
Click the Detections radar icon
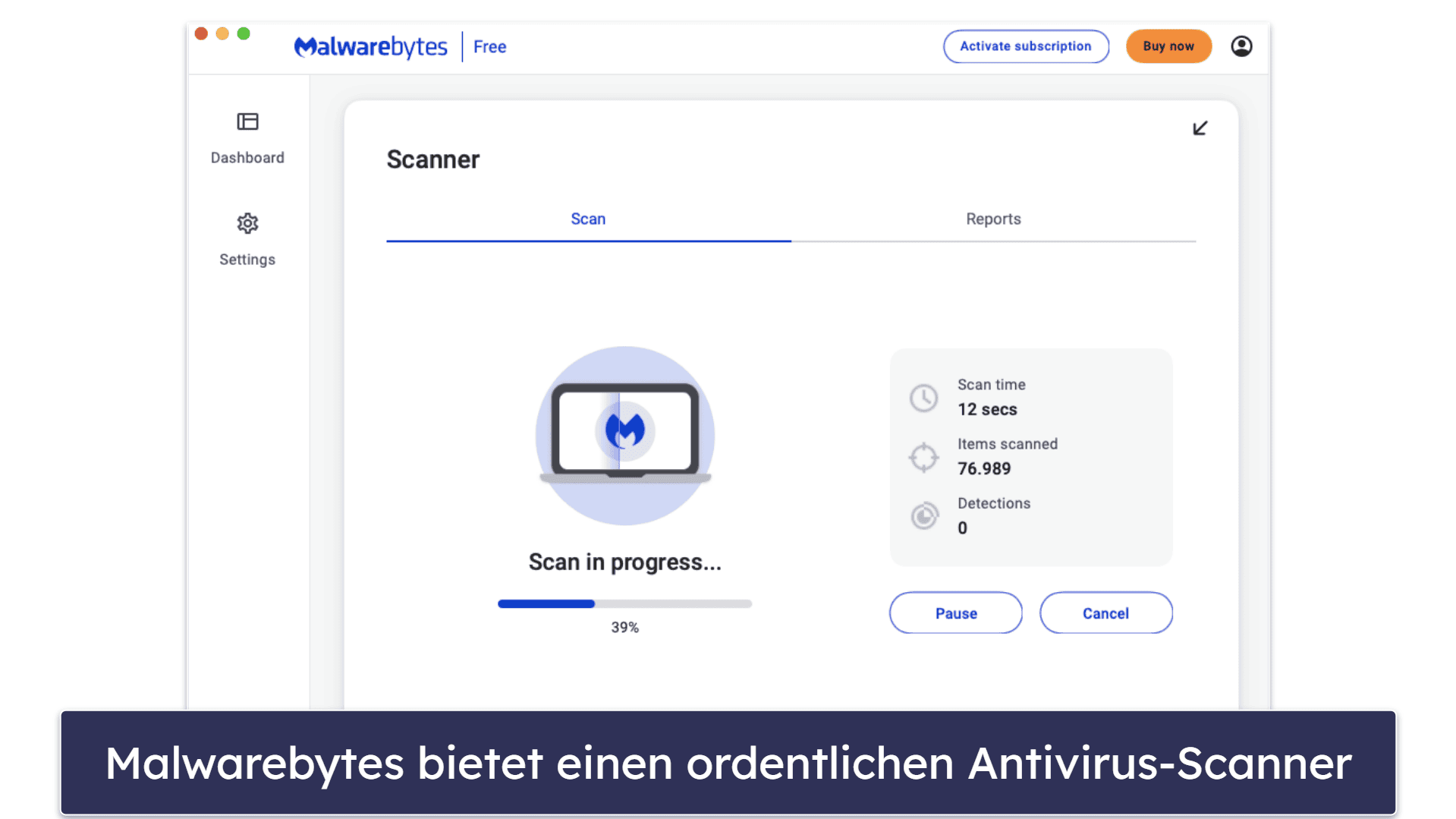pyautogui.click(x=924, y=516)
